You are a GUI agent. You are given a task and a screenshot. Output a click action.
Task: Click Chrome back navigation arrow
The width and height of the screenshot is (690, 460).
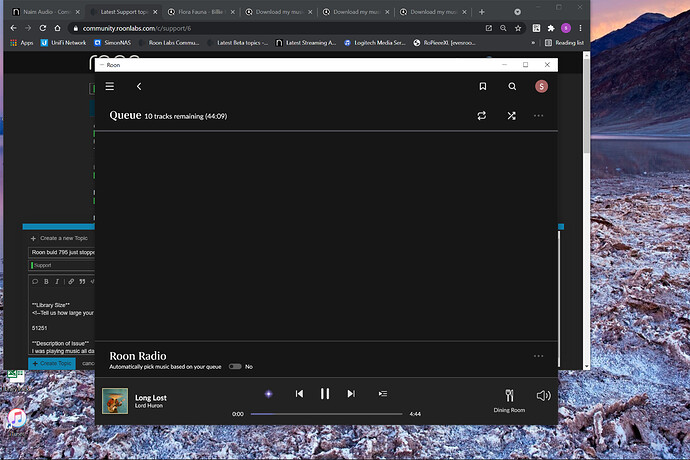(x=14, y=28)
